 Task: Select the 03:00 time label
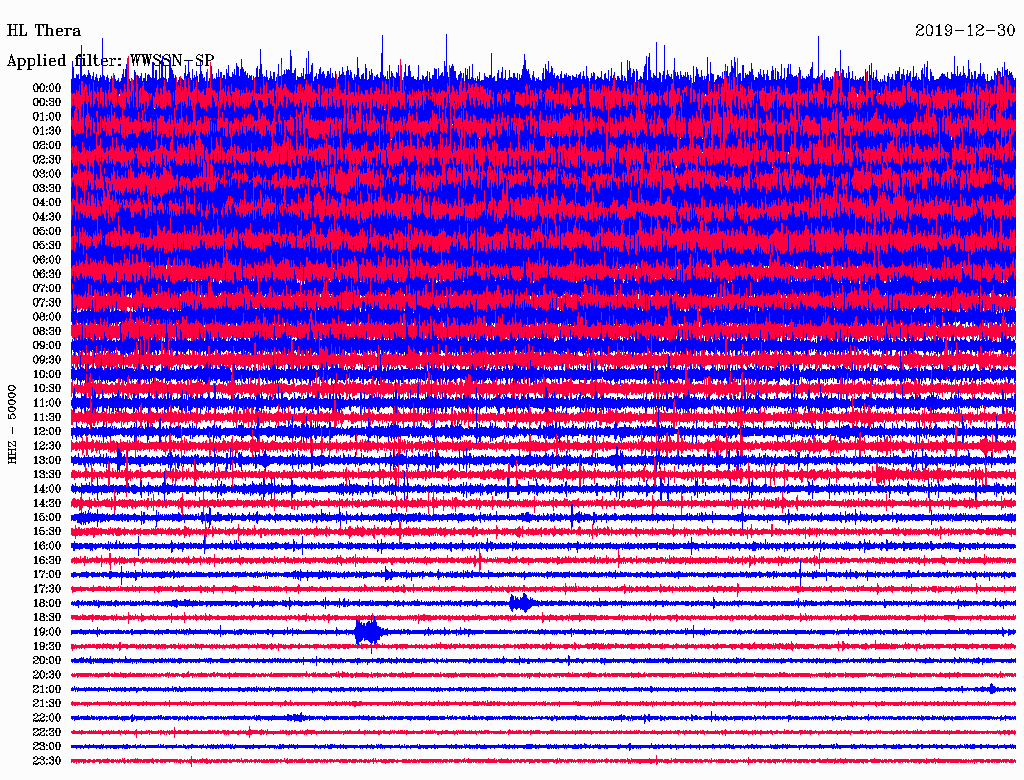tap(47, 174)
